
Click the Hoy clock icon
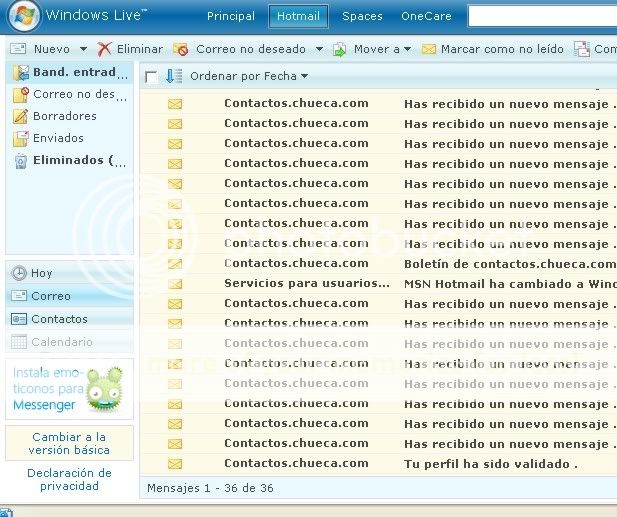(19, 273)
